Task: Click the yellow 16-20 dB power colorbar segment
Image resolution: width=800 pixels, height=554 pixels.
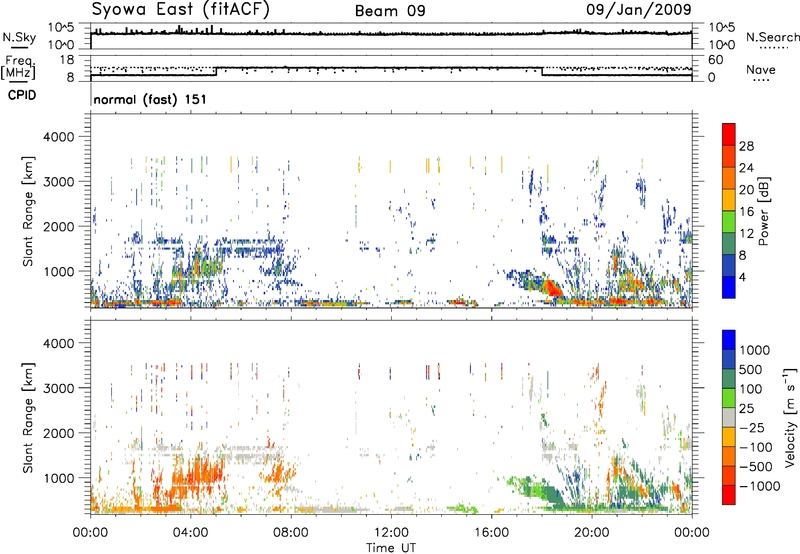Action: tap(729, 199)
